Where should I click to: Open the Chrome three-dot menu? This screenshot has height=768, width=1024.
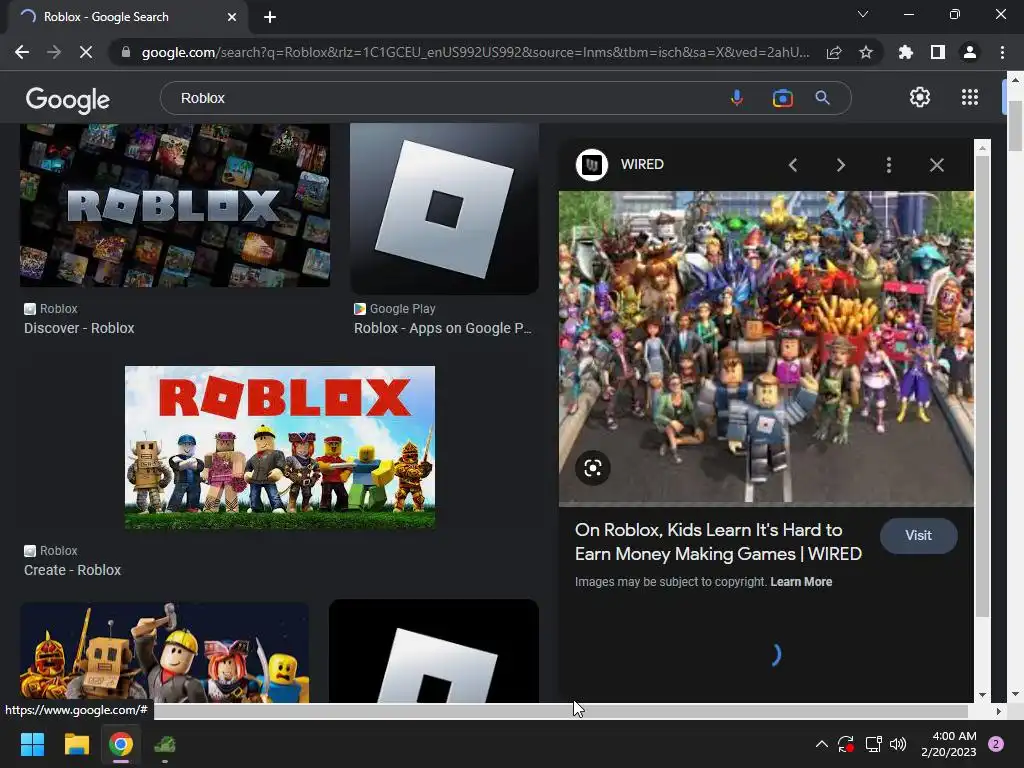pos(1002,52)
